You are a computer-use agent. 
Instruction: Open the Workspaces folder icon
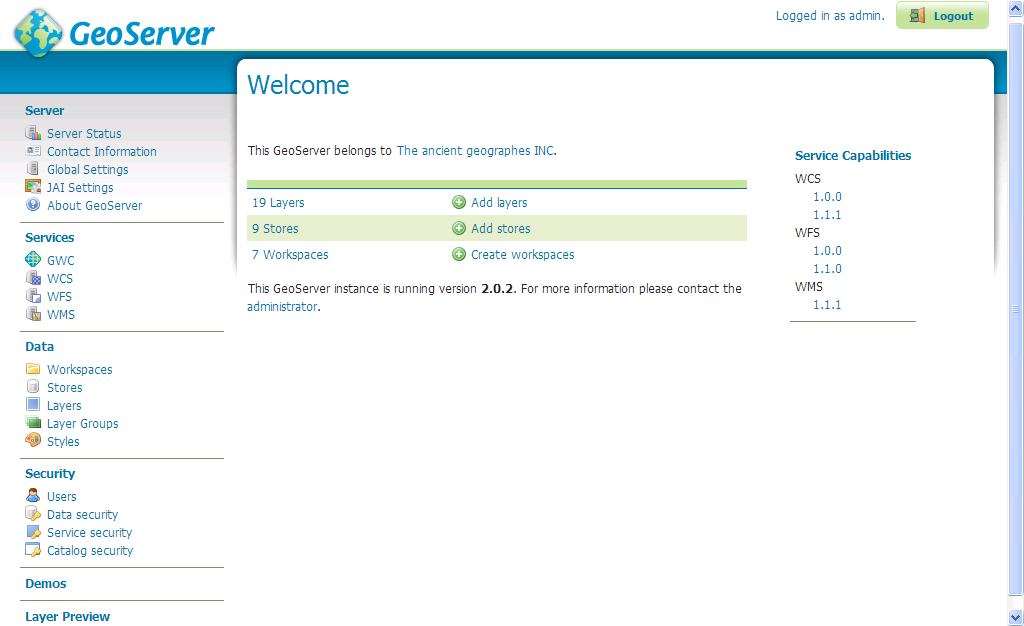point(33,369)
